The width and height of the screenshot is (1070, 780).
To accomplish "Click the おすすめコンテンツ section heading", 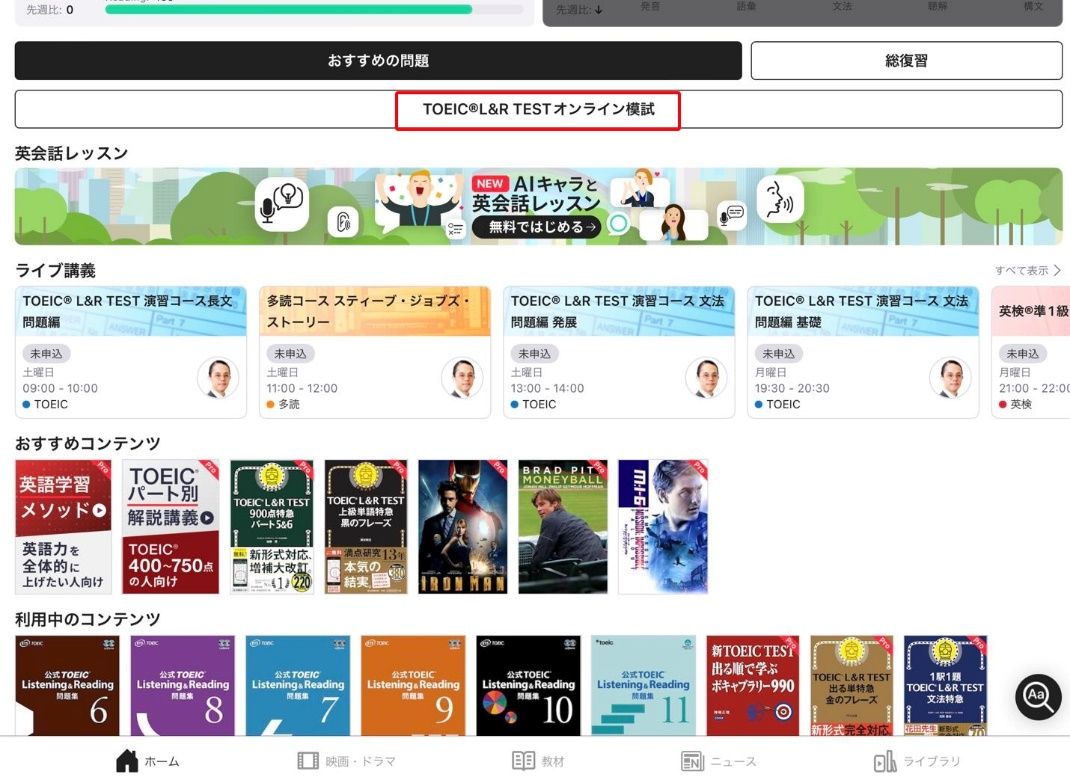I will pyautogui.click(x=88, y=444).
